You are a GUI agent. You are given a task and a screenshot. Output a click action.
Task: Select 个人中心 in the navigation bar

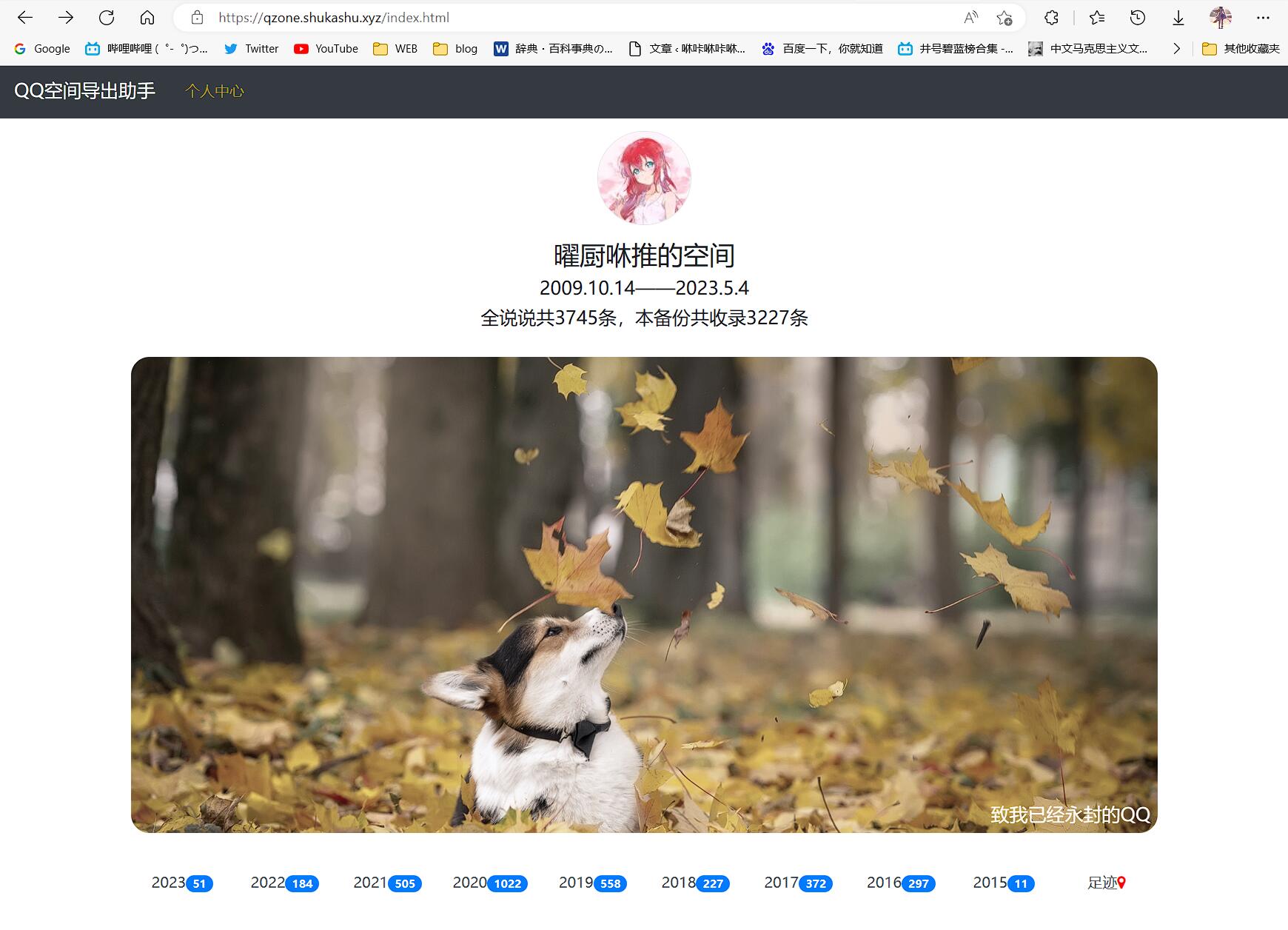215,91
